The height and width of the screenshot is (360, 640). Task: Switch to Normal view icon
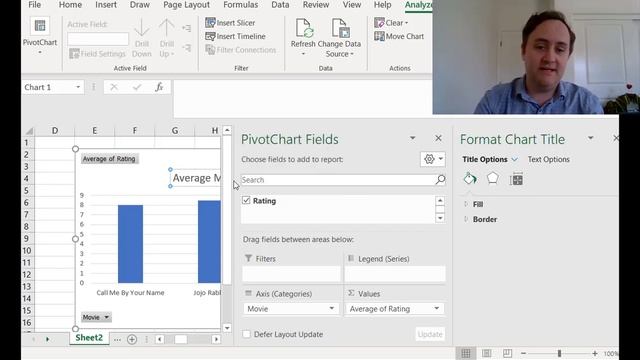(466, 353)
